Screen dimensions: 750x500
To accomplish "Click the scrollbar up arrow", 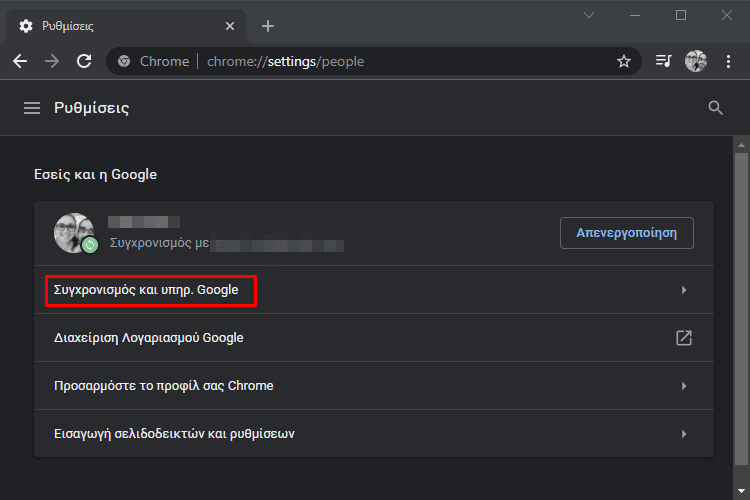I will 741,144.
